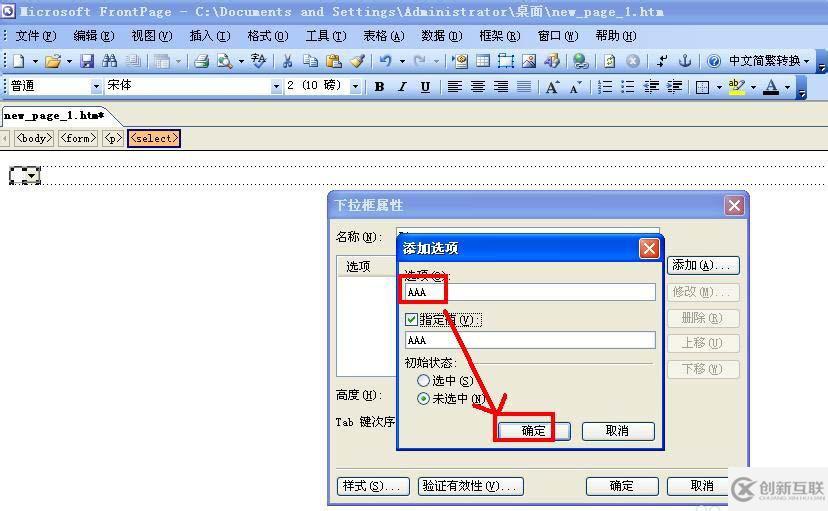Click the Insert Hyperlink globe icon
Image resolution: width=828 pixels, height=511 pixels.
coord(580,61)
